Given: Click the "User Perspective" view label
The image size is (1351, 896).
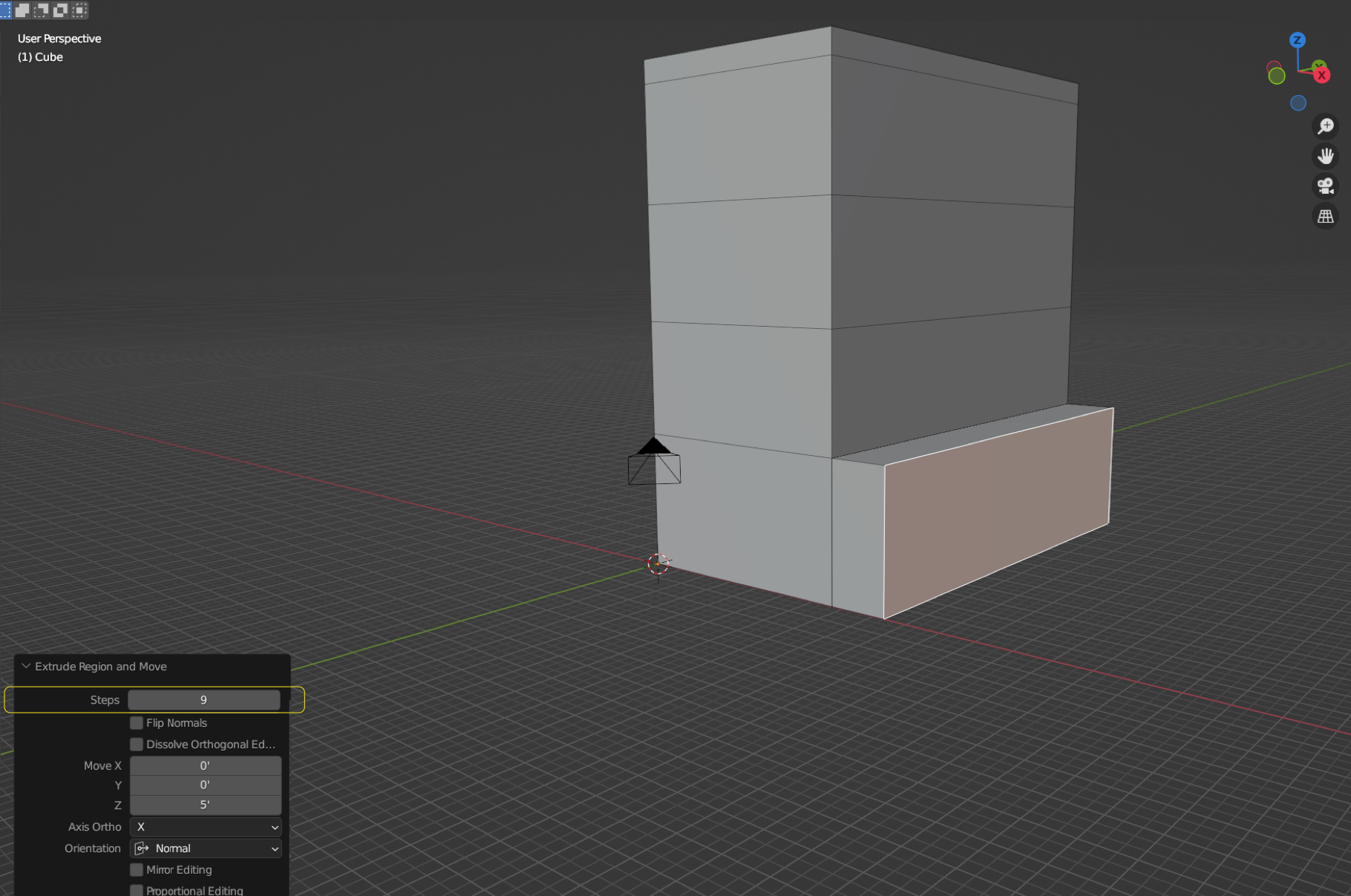Looking at the screenshot, I should point(59,39).
